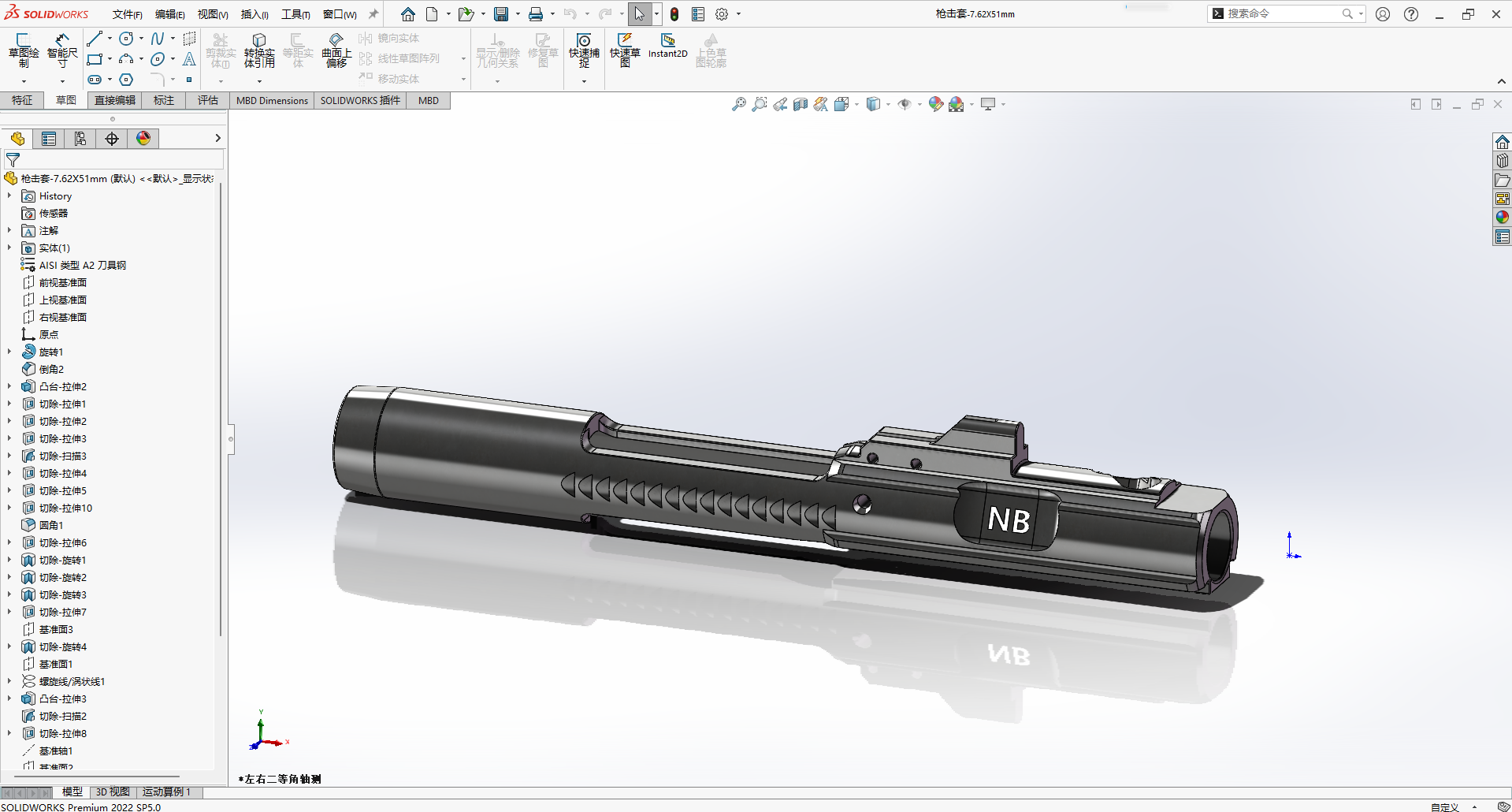This screenshot has width=1512, height=812.
Task: Select the sketch text tool
Action: click(189, 59)
